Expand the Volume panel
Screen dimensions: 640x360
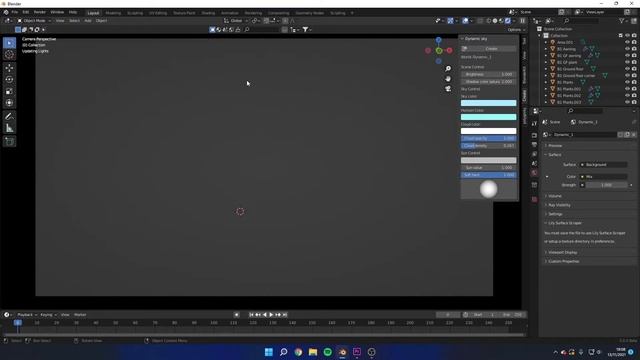555,196
